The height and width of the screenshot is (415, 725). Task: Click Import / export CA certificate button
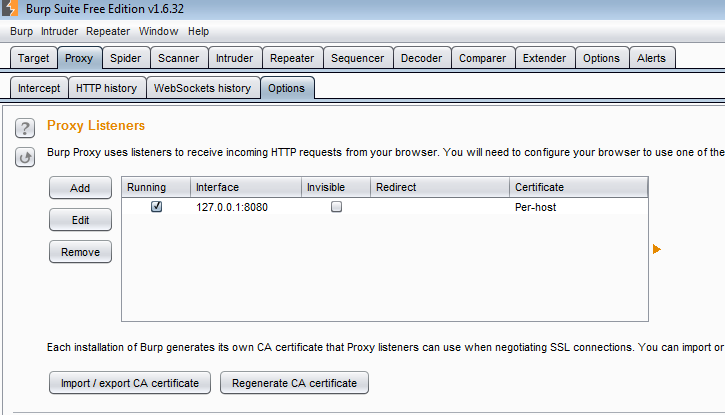[x=130, y=382]
